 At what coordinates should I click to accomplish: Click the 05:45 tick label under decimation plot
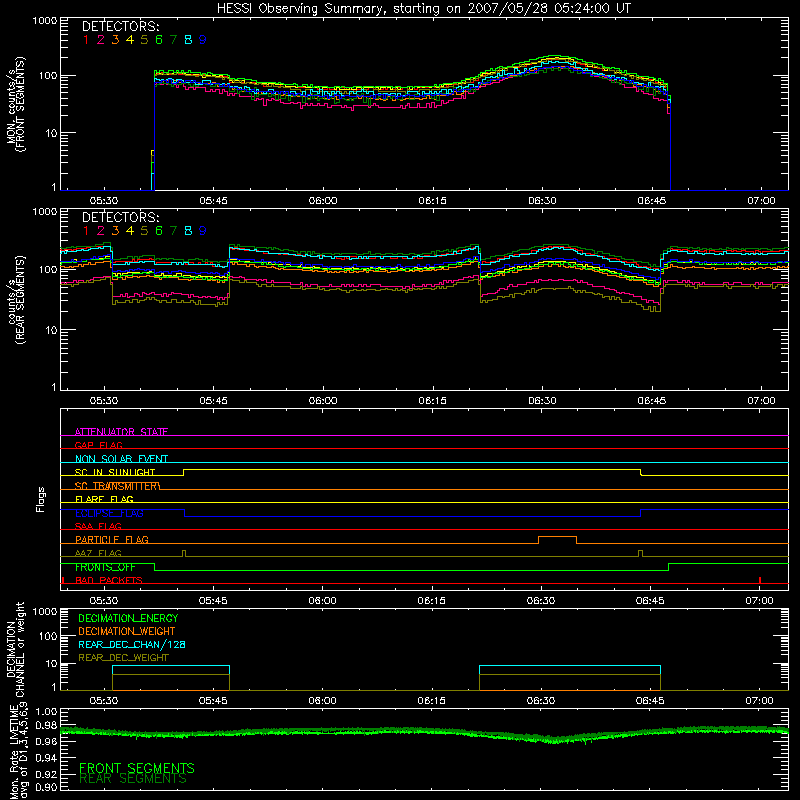click(213, 701)
